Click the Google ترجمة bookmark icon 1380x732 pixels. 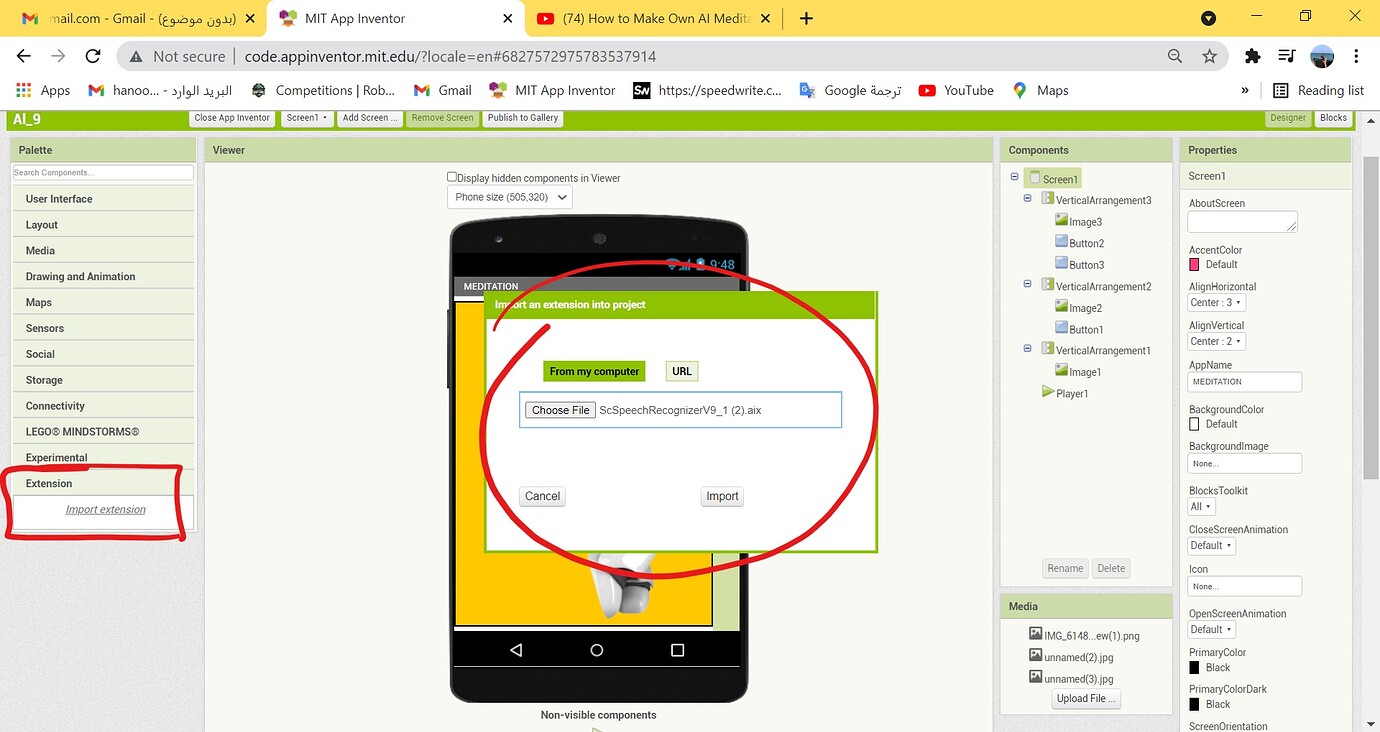[807, 90]
